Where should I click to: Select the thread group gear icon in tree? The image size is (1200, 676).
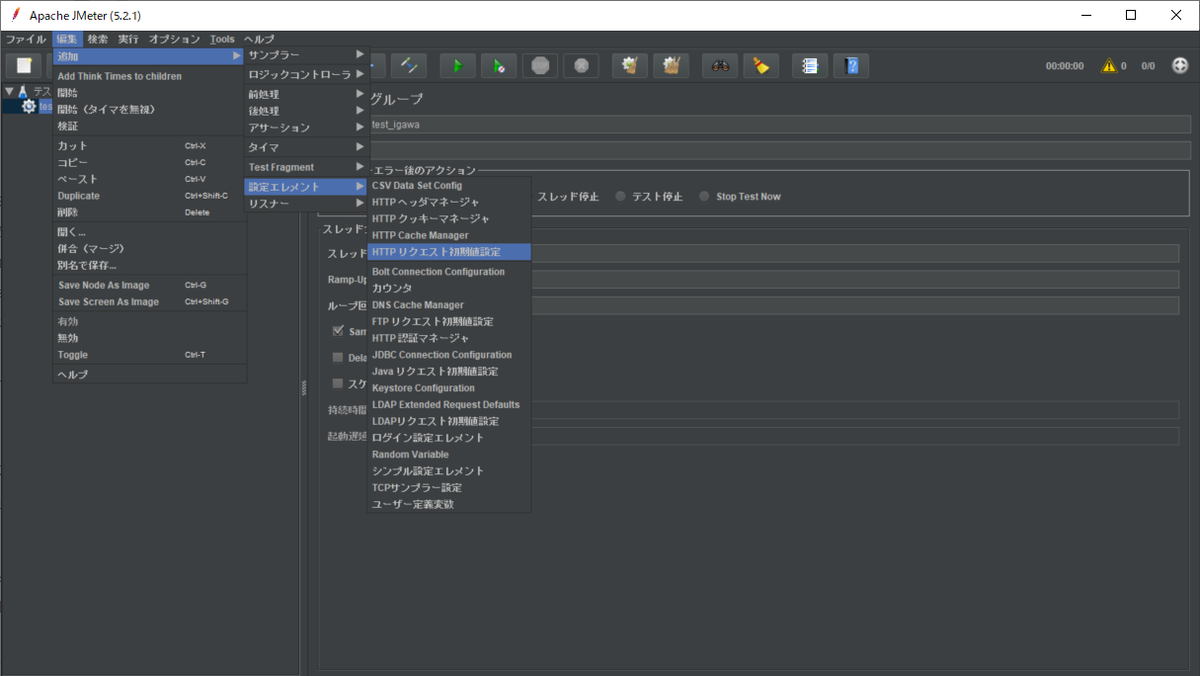pos(29,106)
